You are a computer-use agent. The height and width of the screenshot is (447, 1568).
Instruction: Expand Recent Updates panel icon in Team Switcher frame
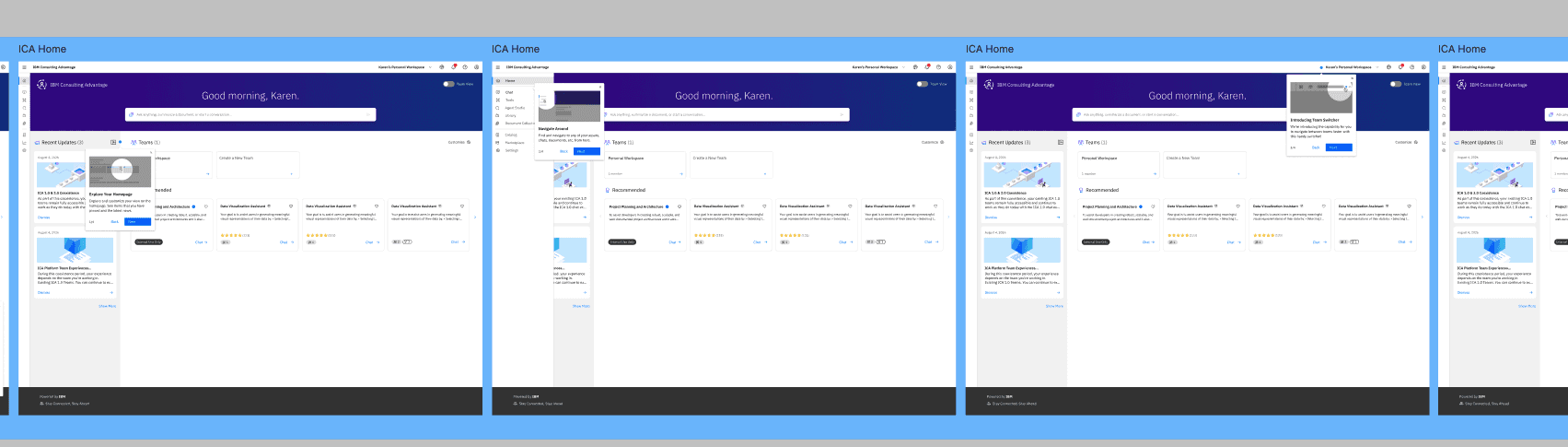[1061, 142]
